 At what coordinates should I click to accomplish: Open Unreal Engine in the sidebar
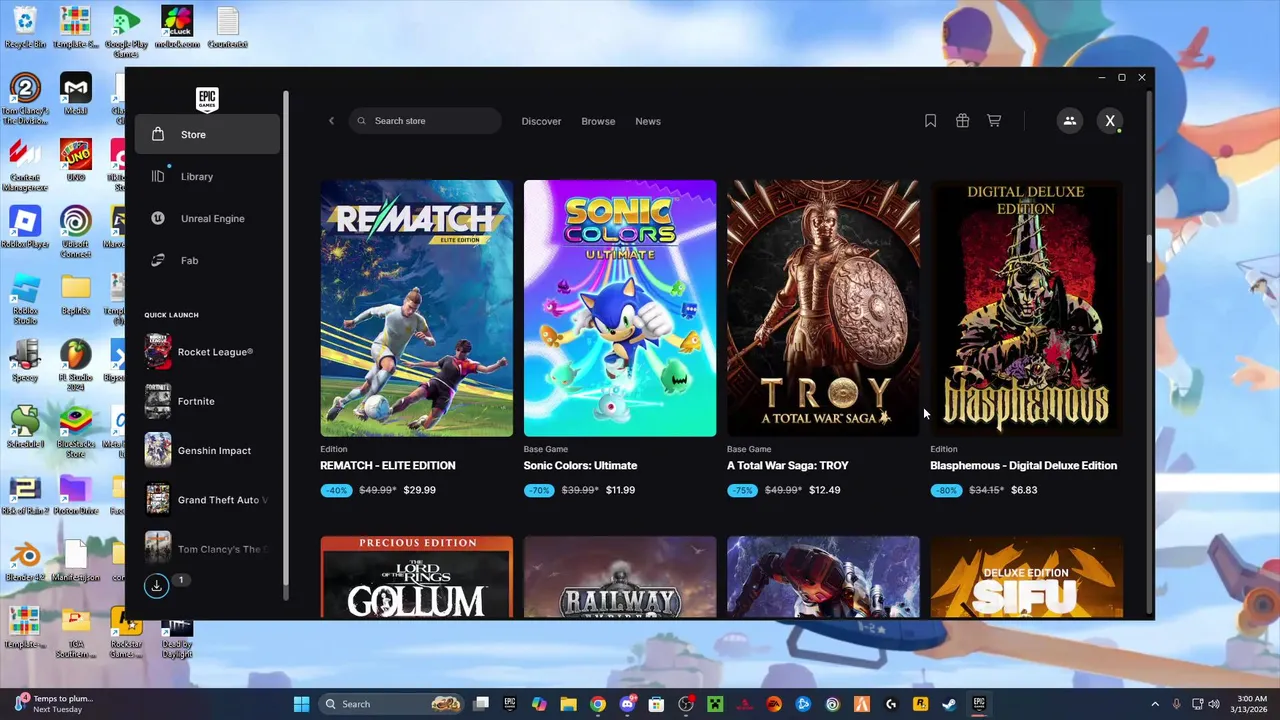tap(207, 218)
